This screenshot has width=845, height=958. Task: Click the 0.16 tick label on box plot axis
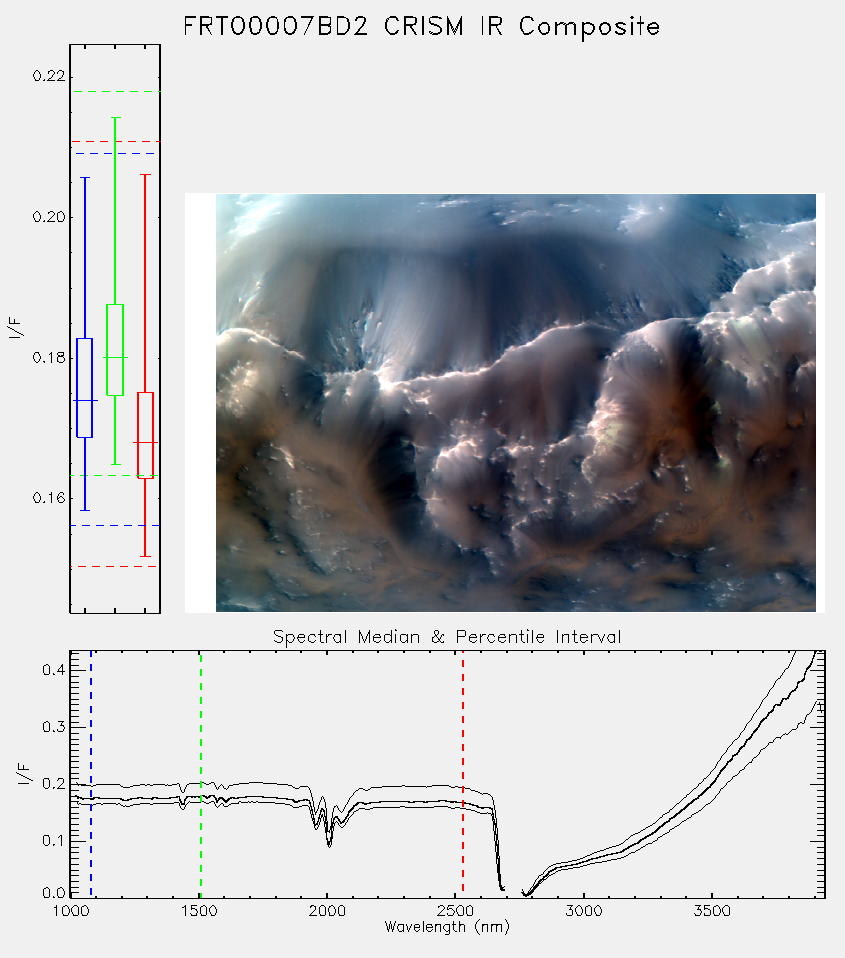pyautogui.click(x=48, y=498)
